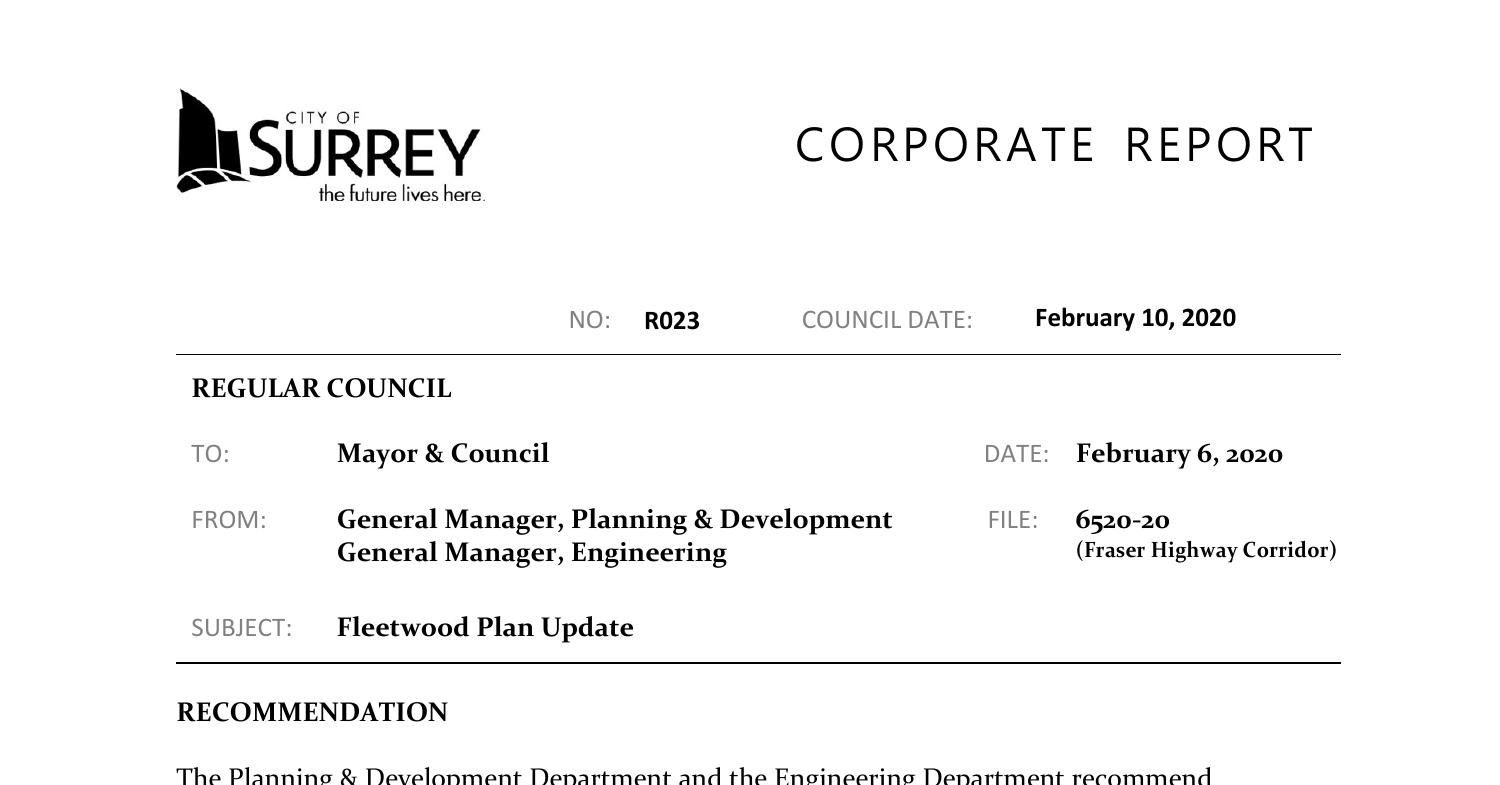1500x785 pixels.
Task: Click the REGULAR COUNCIL heading
Action: pyautogui.click(x=321, y=389)
